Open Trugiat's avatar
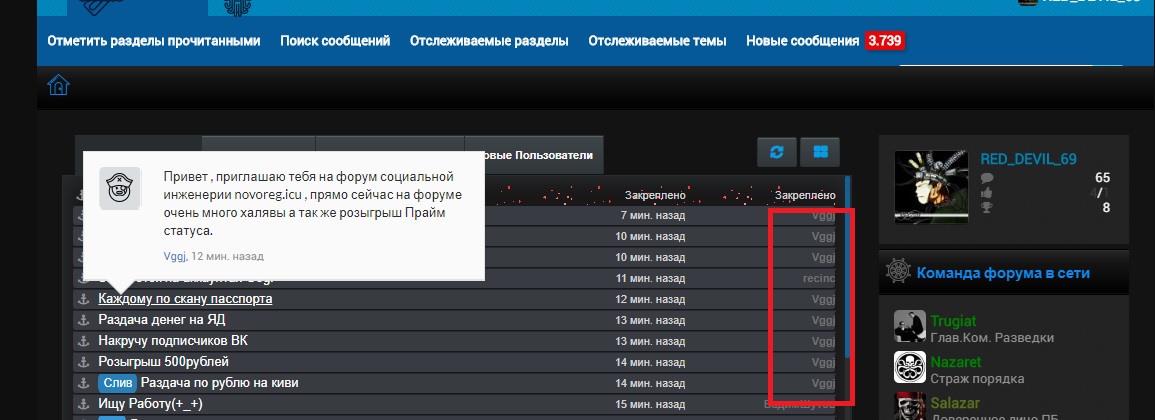The image size is (1155, 420). click(910, 326)
